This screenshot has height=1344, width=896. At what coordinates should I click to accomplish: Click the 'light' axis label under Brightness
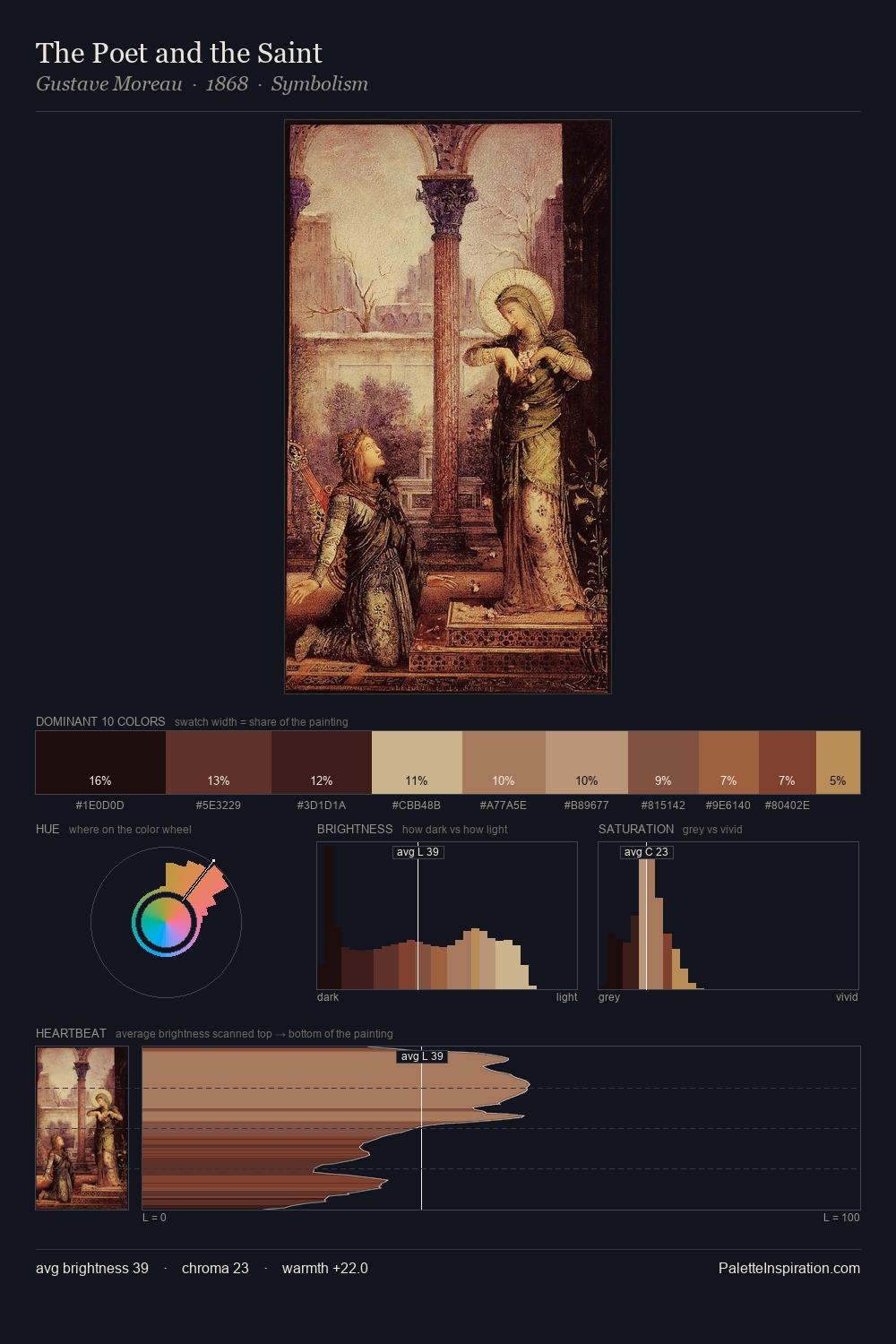tap(566, 997)
